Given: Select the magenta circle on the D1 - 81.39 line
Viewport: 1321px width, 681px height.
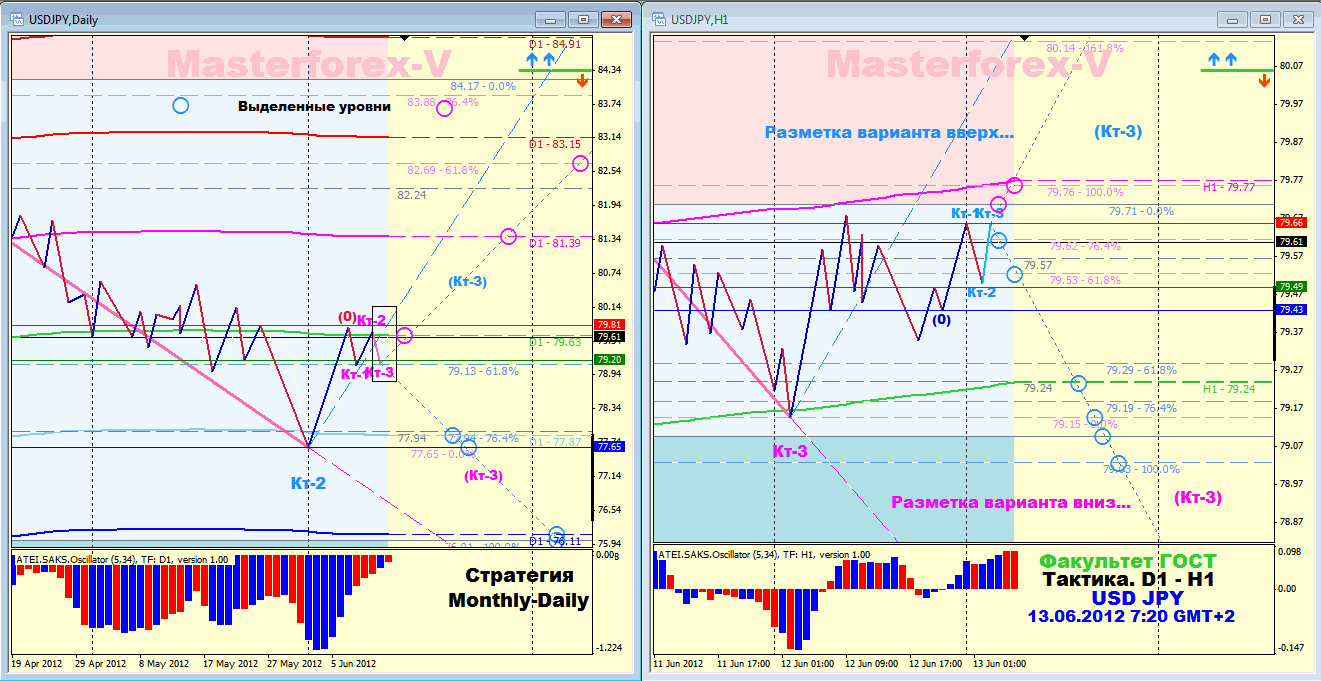Looking at the screenshot, I should [x=508, y=237].
